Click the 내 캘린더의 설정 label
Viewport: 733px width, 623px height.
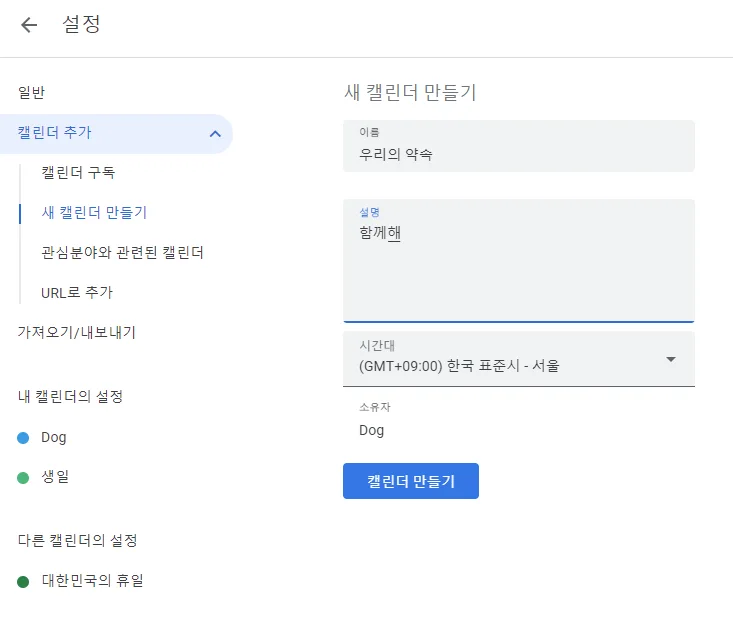tap(70, 397)
